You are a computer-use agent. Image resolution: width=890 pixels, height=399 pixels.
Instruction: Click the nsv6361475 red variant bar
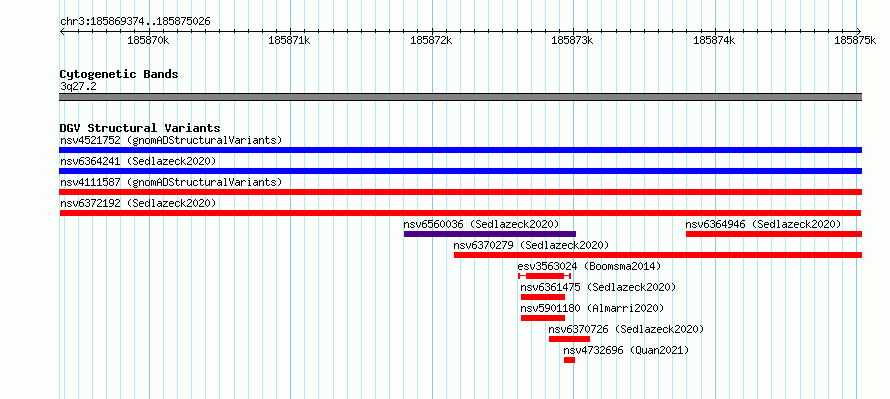click(543, 297)
